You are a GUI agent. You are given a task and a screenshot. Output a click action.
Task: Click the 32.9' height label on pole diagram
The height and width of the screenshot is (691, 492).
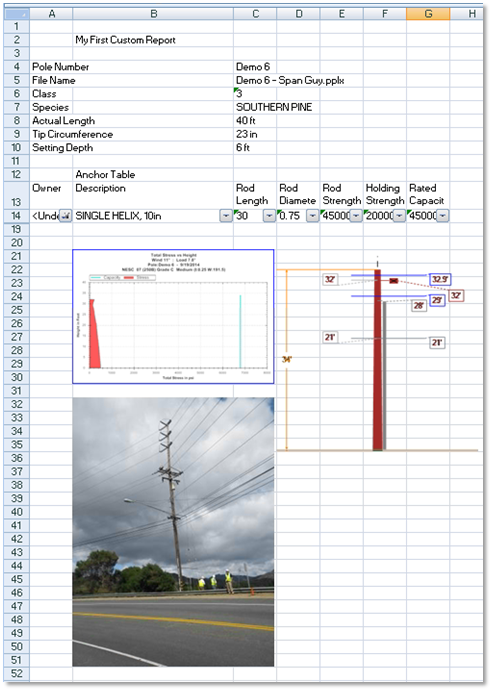(440, 279)
